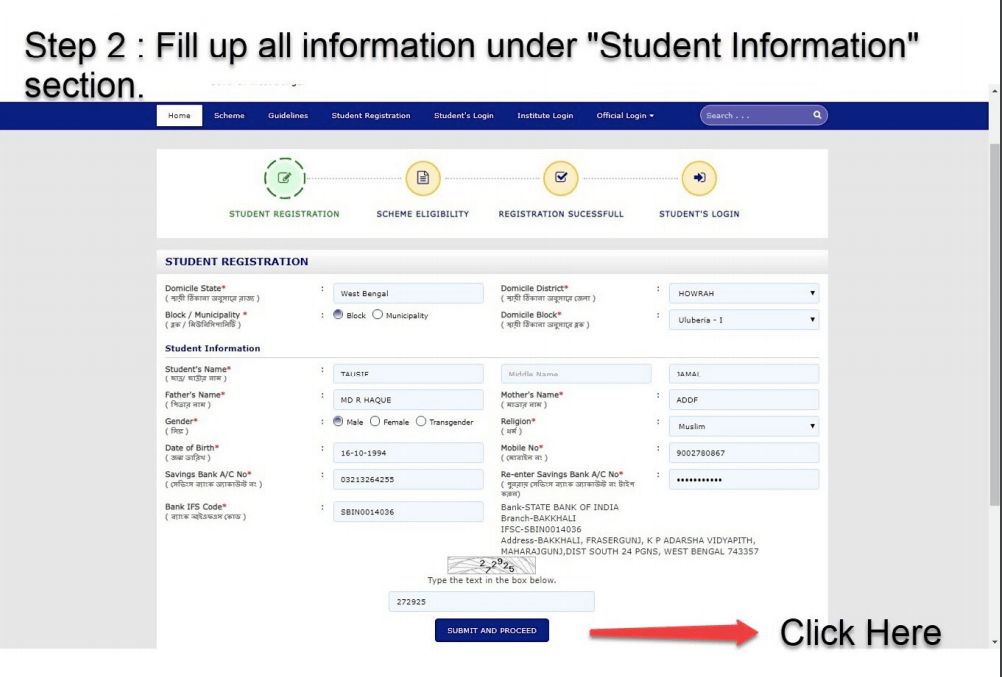Screen dimensions: 1002x677
Task: Click the Mother's Name field
Action: coord(744,400)
